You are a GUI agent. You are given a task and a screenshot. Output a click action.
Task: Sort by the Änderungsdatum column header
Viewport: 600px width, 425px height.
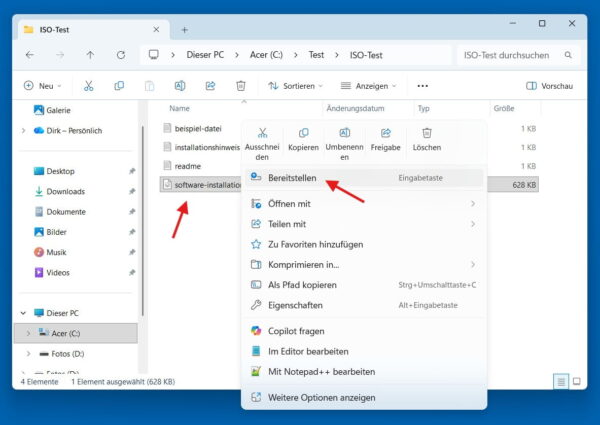point(355,108)
